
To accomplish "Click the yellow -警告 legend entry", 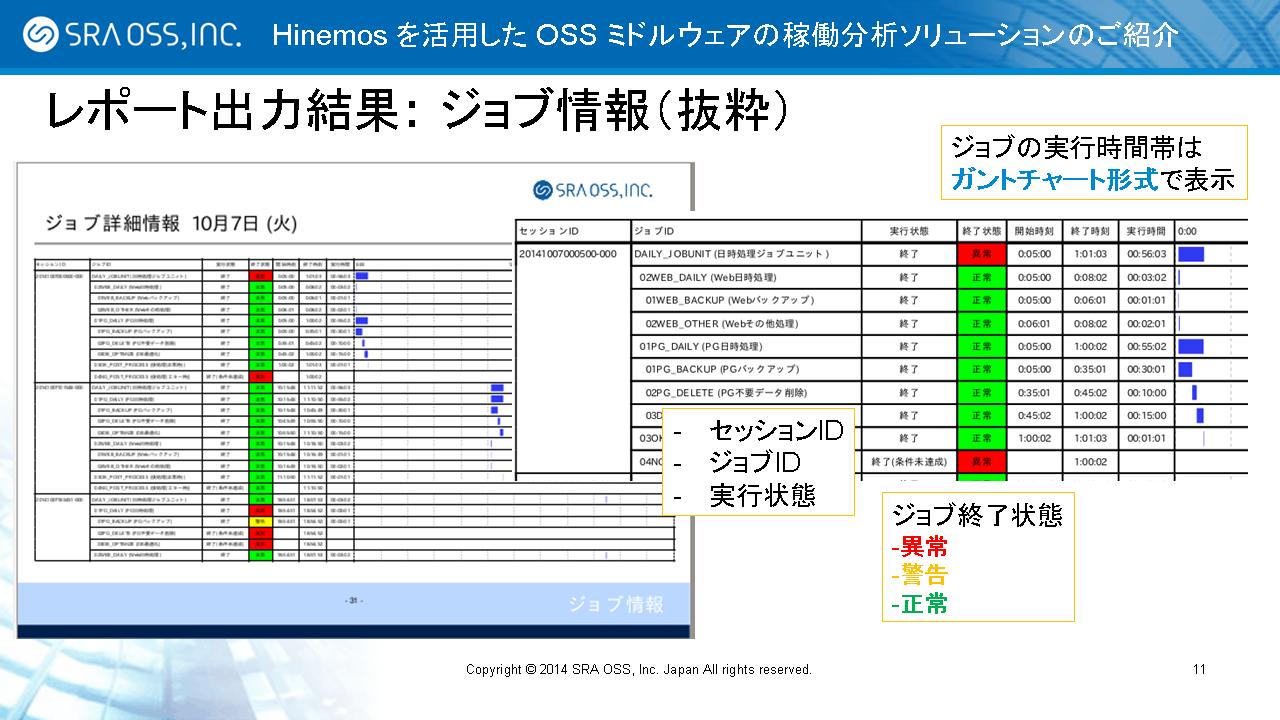I will (920, 575).
